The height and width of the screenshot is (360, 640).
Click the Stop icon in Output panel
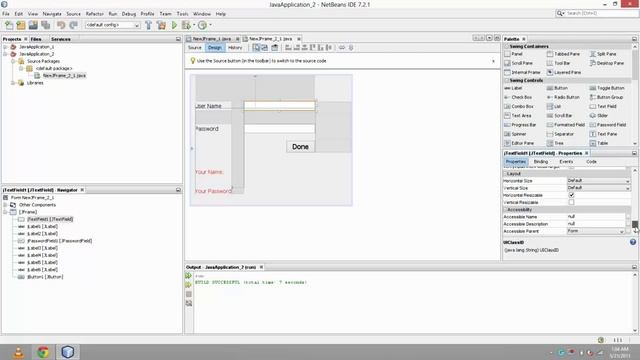(189, 294)
